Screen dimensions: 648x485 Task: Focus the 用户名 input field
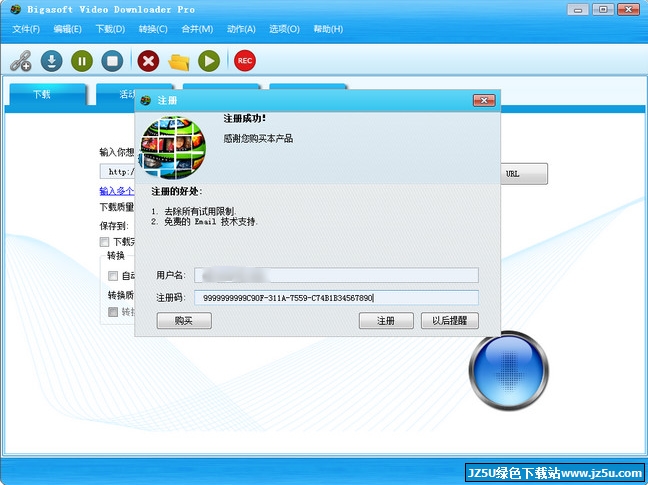pos(336,275)
